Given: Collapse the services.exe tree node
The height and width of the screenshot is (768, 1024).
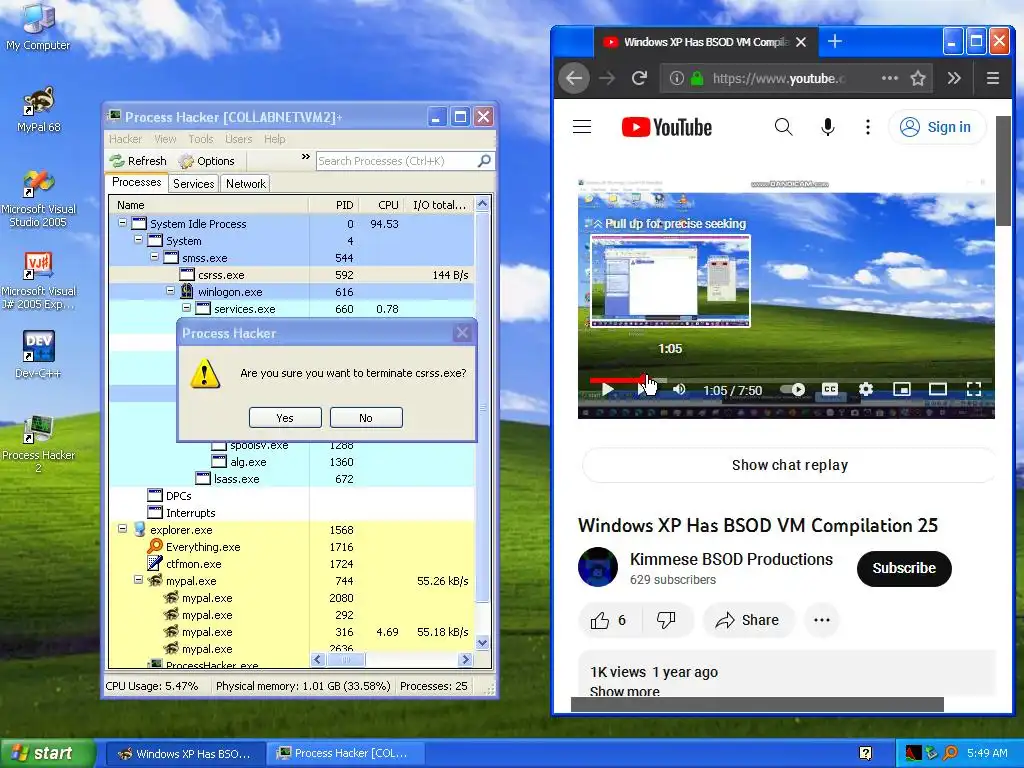Looking at the screenshot, I should 186,308.
